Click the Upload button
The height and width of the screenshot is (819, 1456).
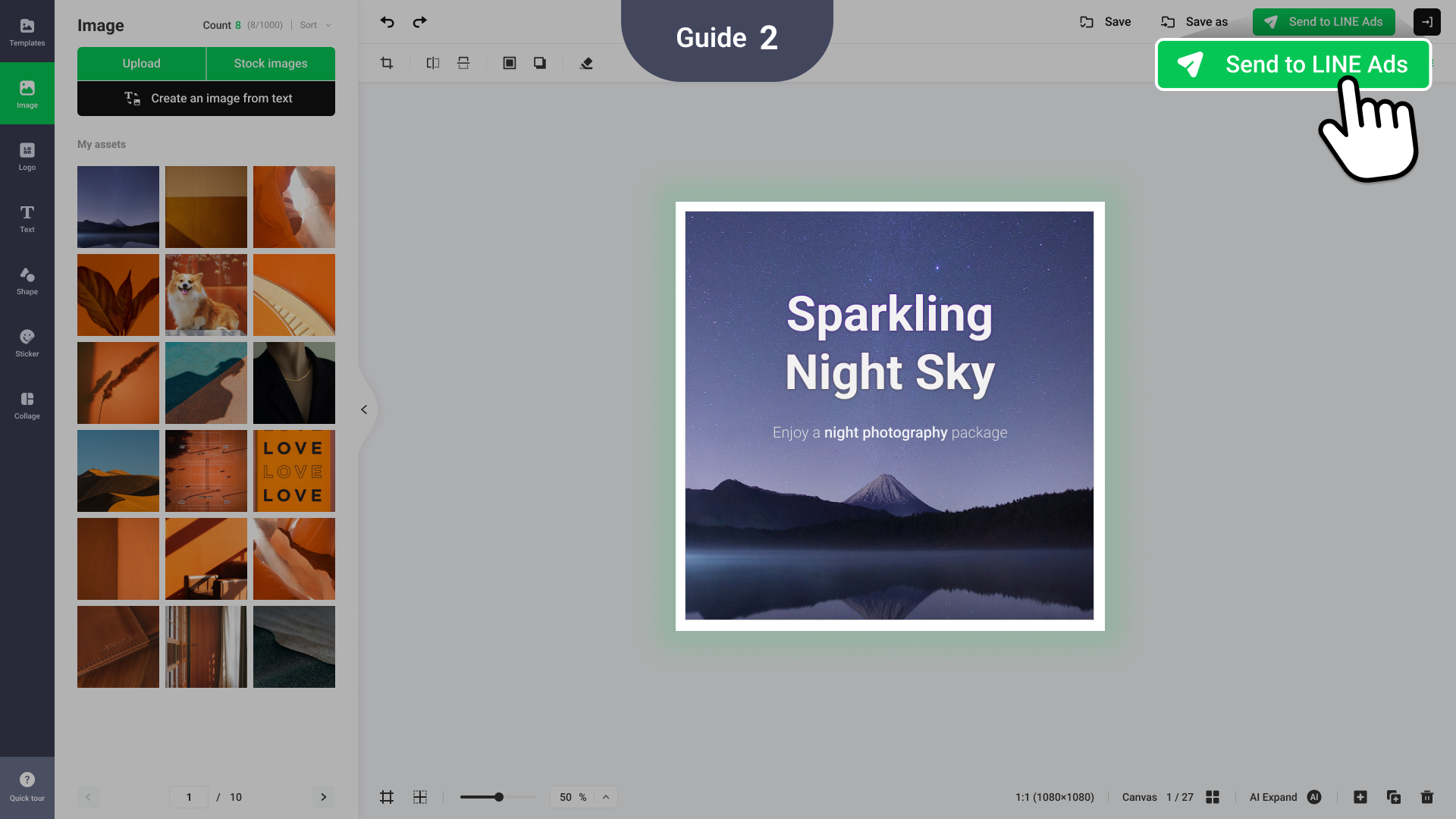point(142,64)
